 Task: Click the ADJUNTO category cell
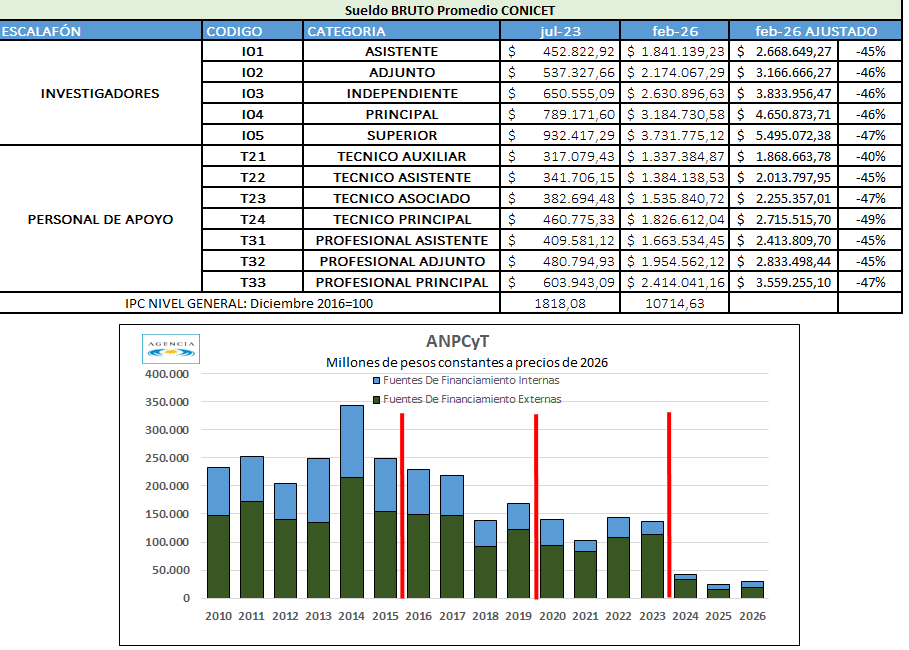pyautogui.click(x=401, y=72)
